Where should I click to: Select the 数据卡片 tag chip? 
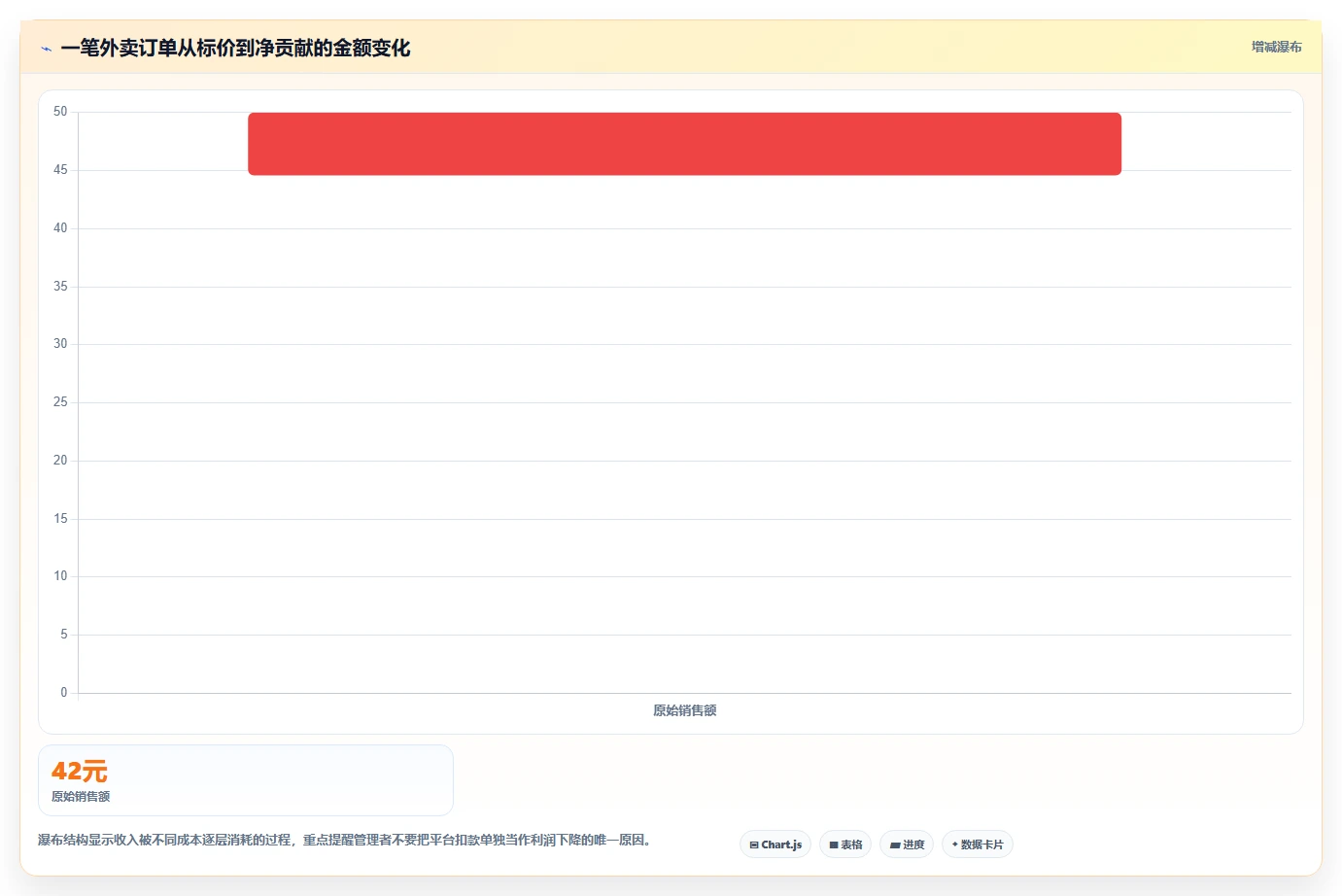tap(978, 844)
